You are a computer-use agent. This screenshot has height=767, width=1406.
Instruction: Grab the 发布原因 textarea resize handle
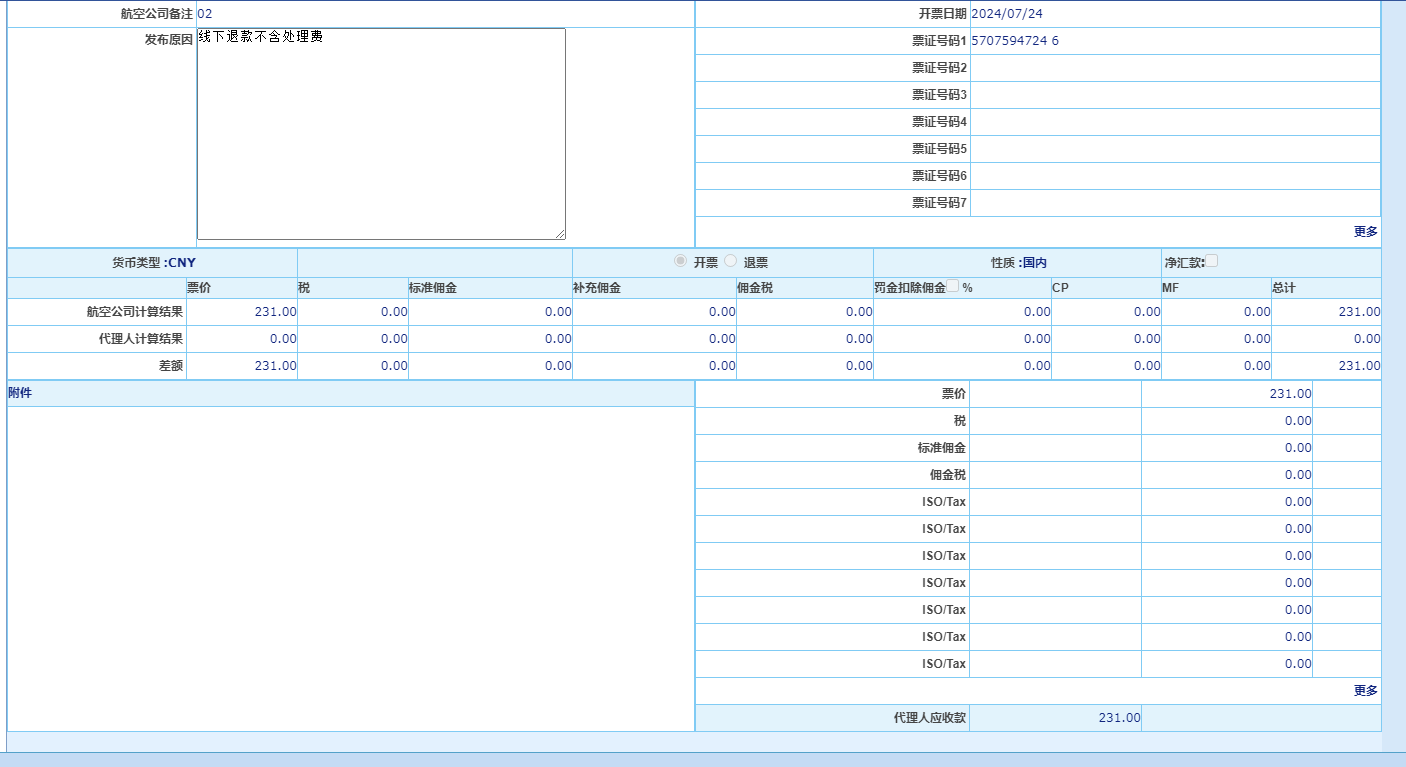coord(560,234)
